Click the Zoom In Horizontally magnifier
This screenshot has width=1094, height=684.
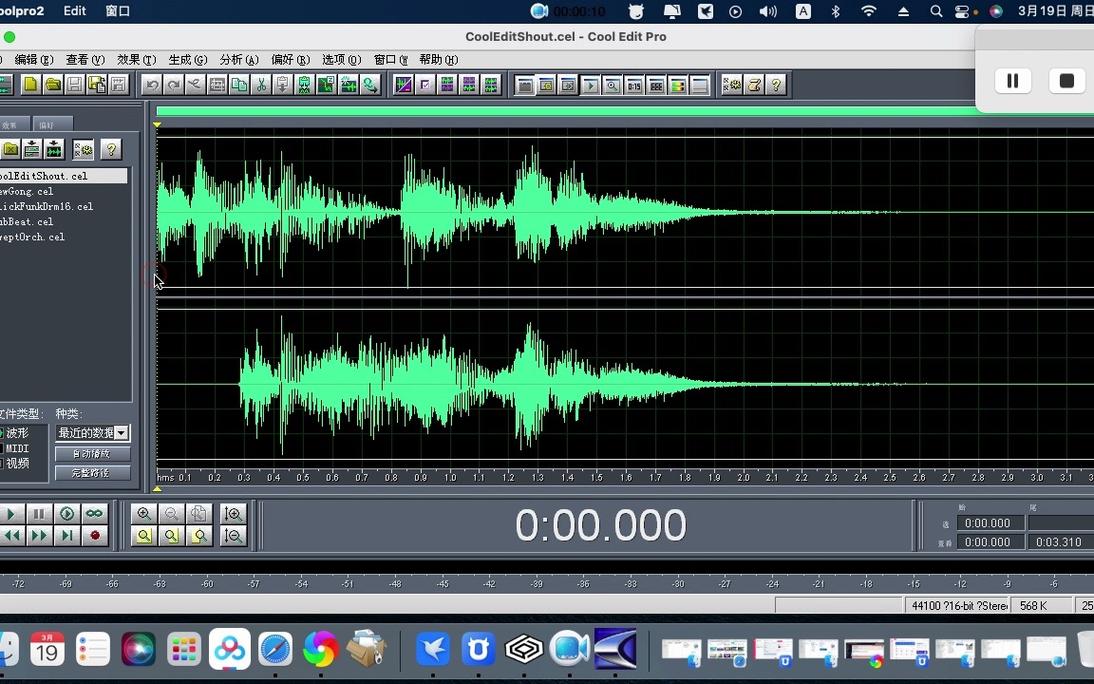[144, 514]
